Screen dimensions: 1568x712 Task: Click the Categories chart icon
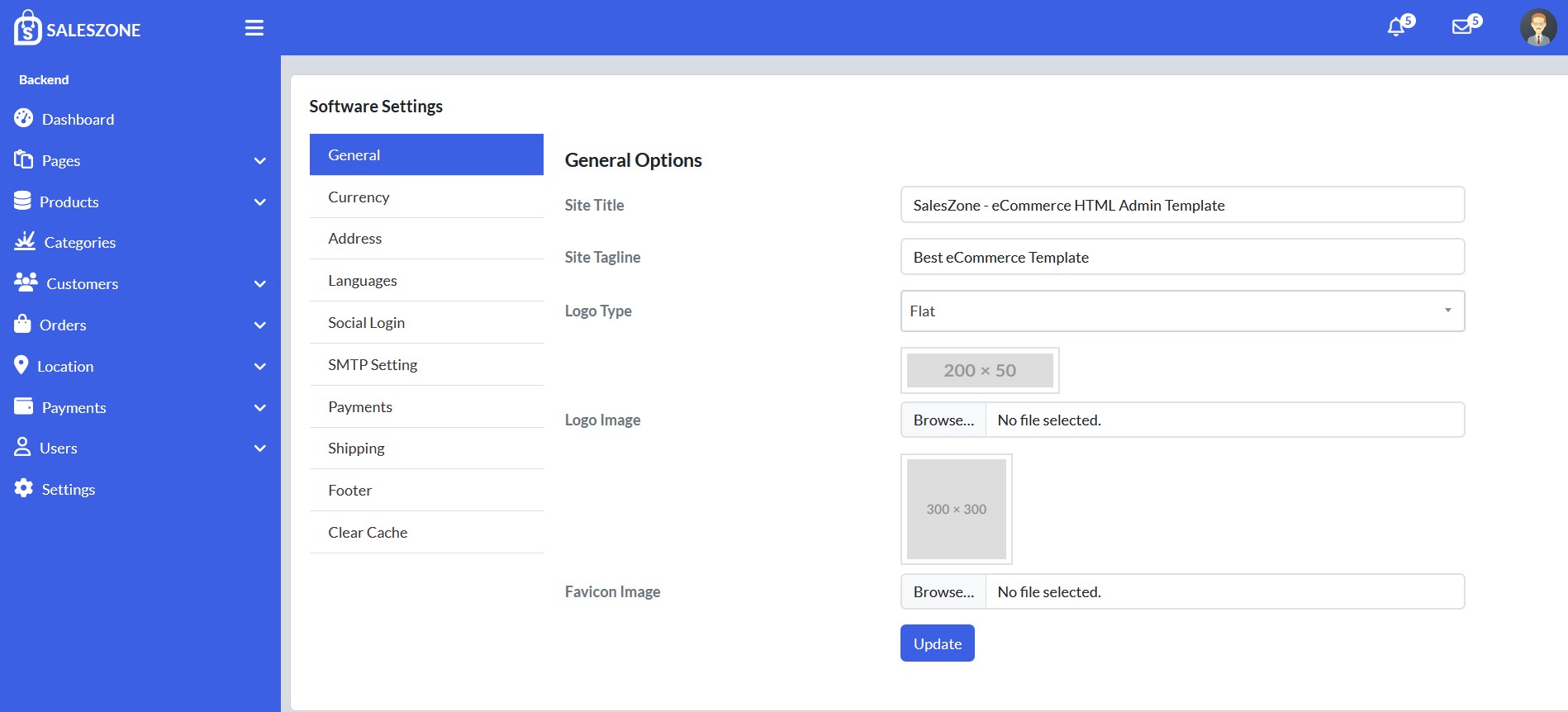pyautogui.click(x=25, y=241)
